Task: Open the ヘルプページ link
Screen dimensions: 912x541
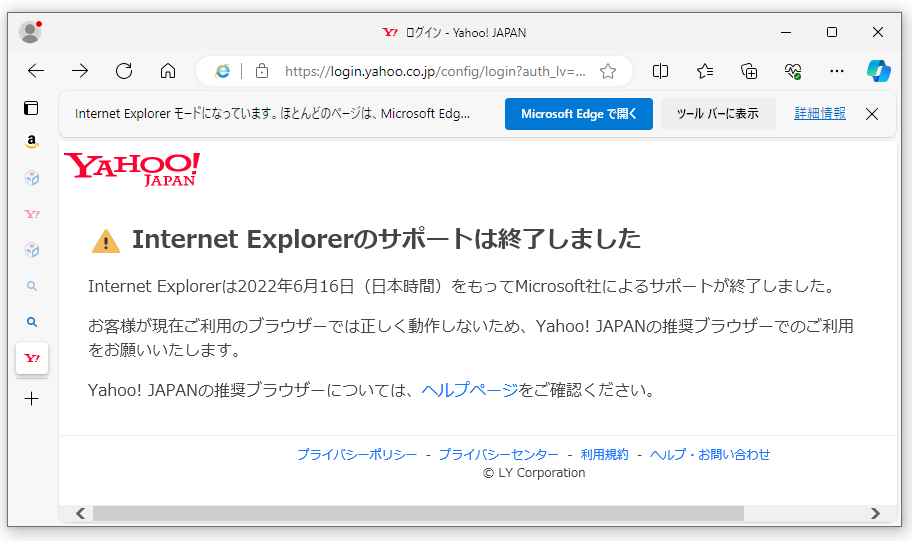Action: click(x=469, y=390)
